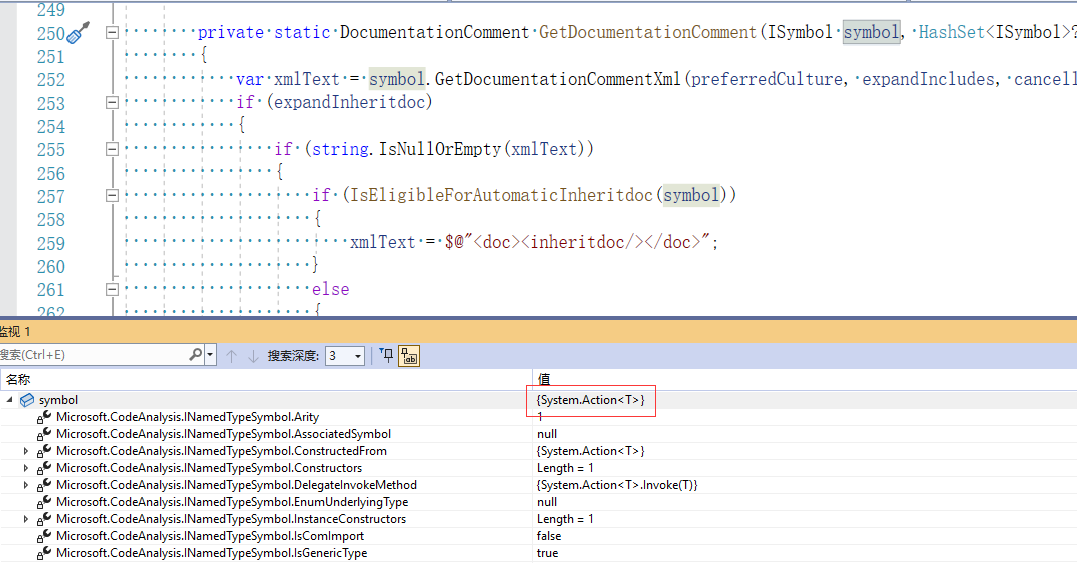
Task: Open the search options dropdown arrow
Action: click(x=210, y=356)
